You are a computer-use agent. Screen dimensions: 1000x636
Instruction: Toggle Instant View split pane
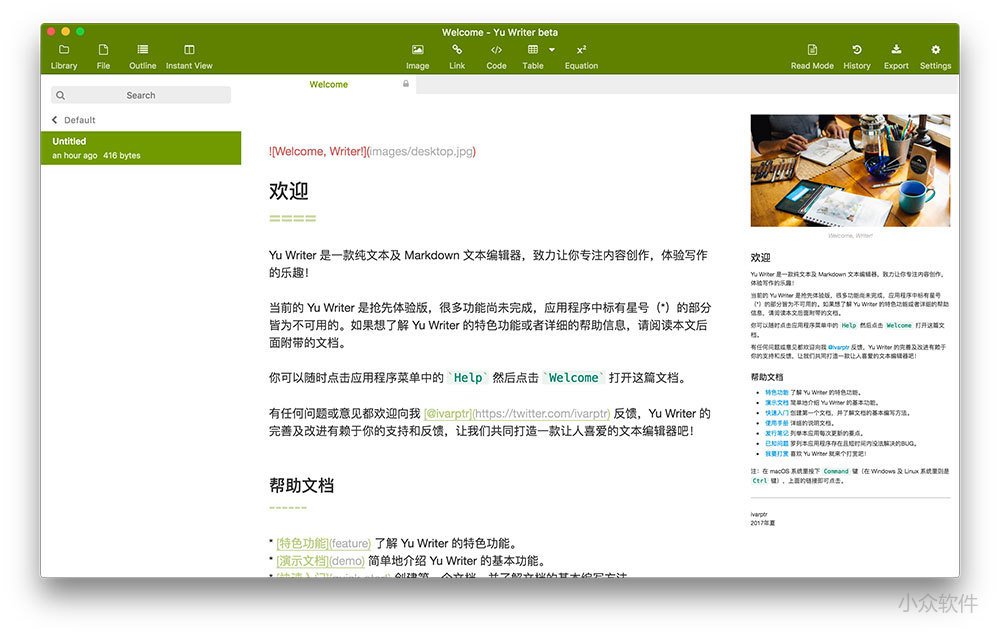[x=189, y=57]
